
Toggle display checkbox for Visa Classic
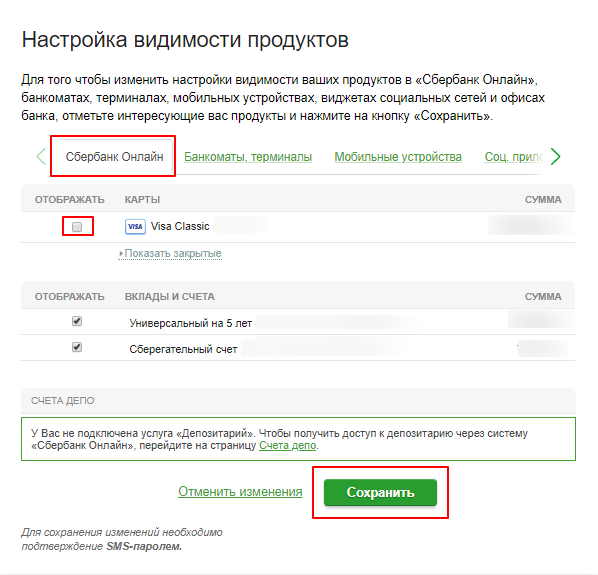pos(77,227)
